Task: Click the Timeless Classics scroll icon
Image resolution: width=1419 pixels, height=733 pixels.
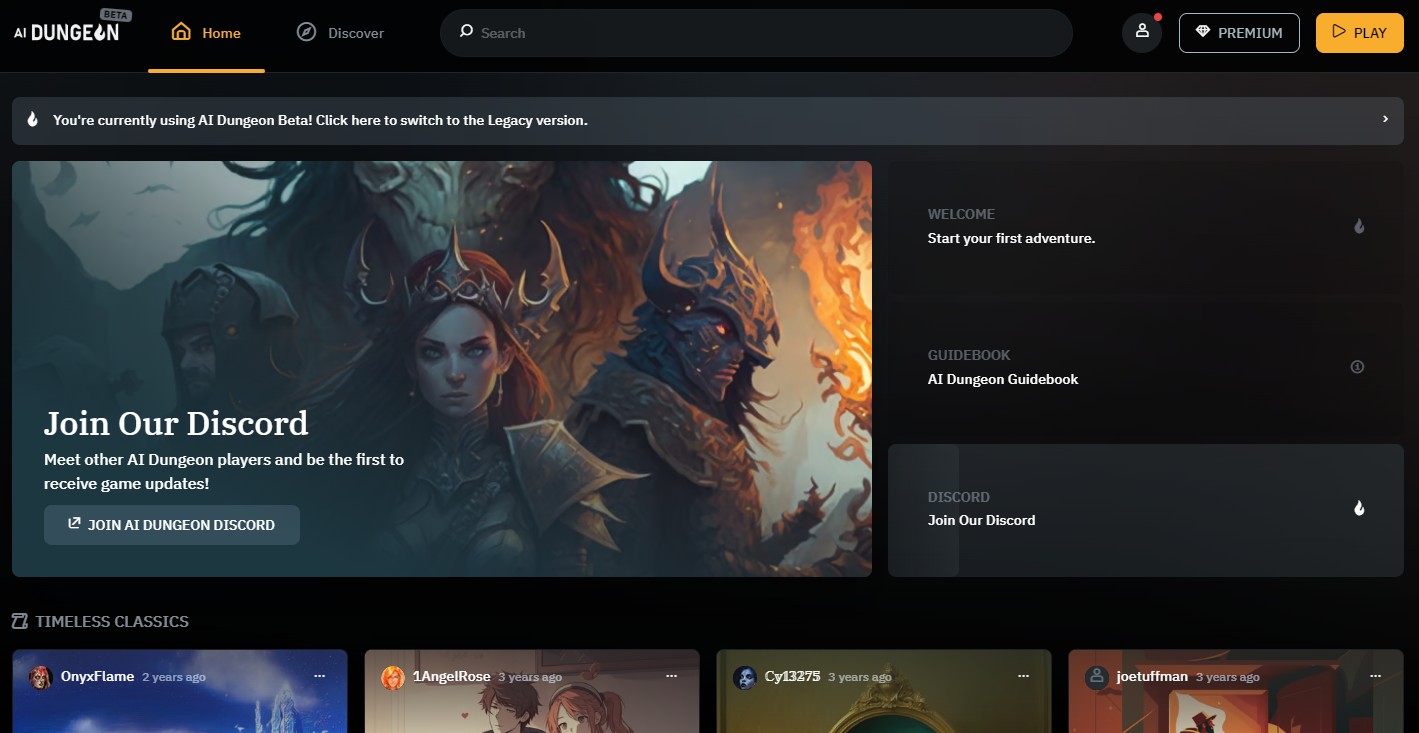Action: (20, 621)
